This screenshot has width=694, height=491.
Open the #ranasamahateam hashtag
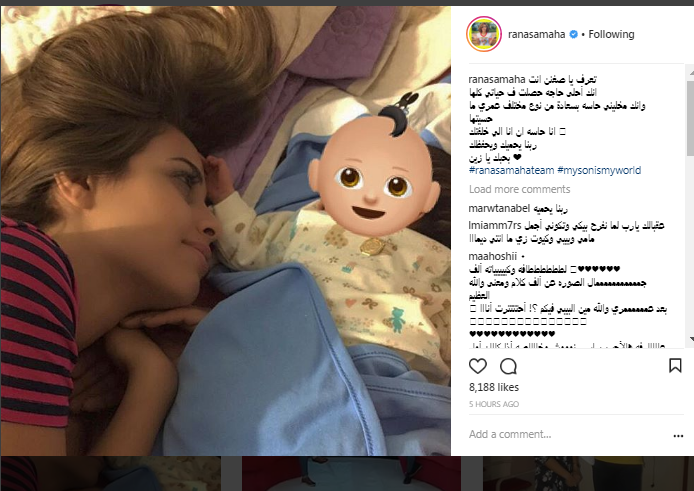pyautogui.click(x=511, y=170)
